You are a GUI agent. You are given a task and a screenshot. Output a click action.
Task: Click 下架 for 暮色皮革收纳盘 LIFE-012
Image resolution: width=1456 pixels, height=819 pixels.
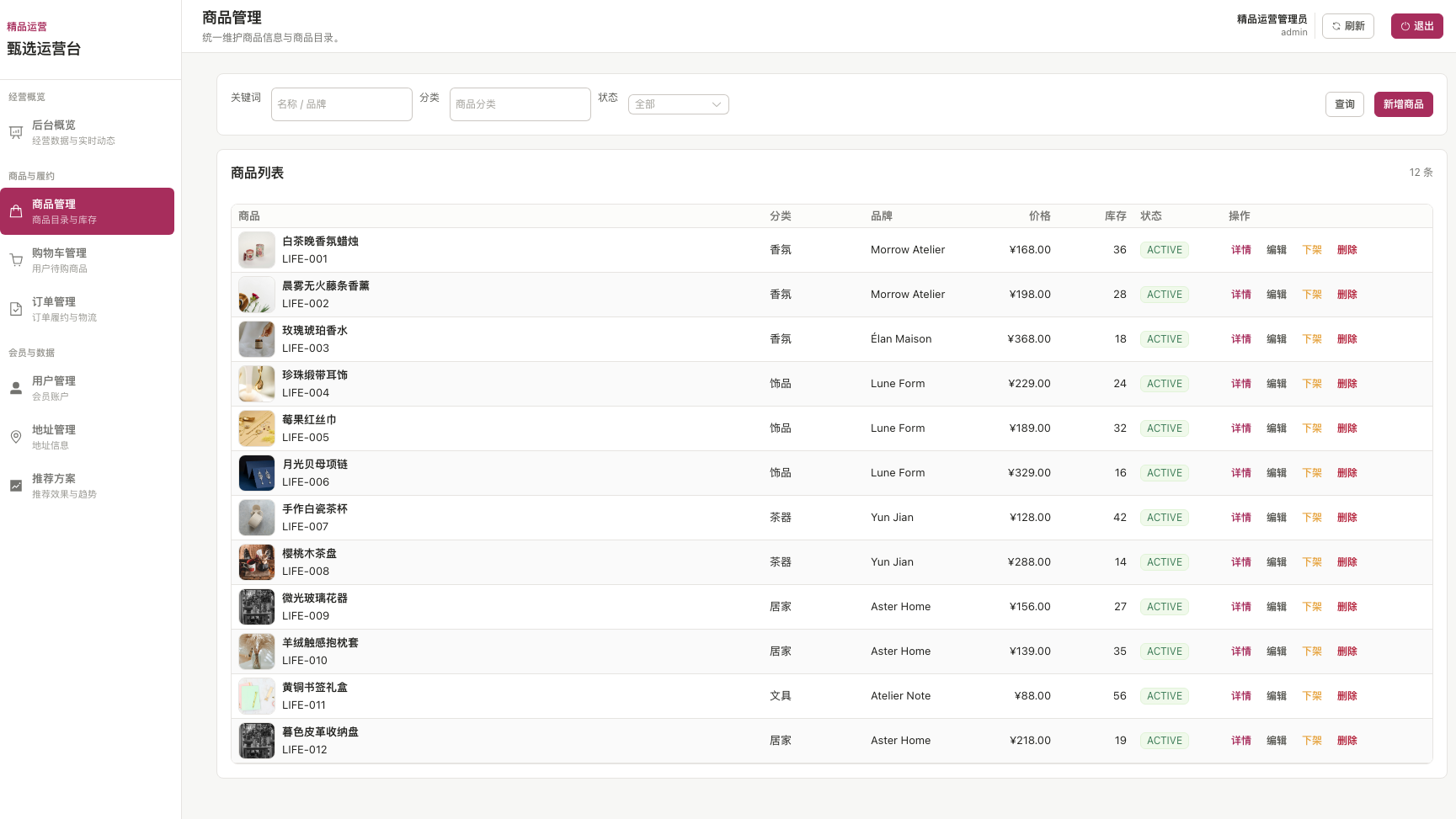pyautogui.click(x=1312, y=741)
